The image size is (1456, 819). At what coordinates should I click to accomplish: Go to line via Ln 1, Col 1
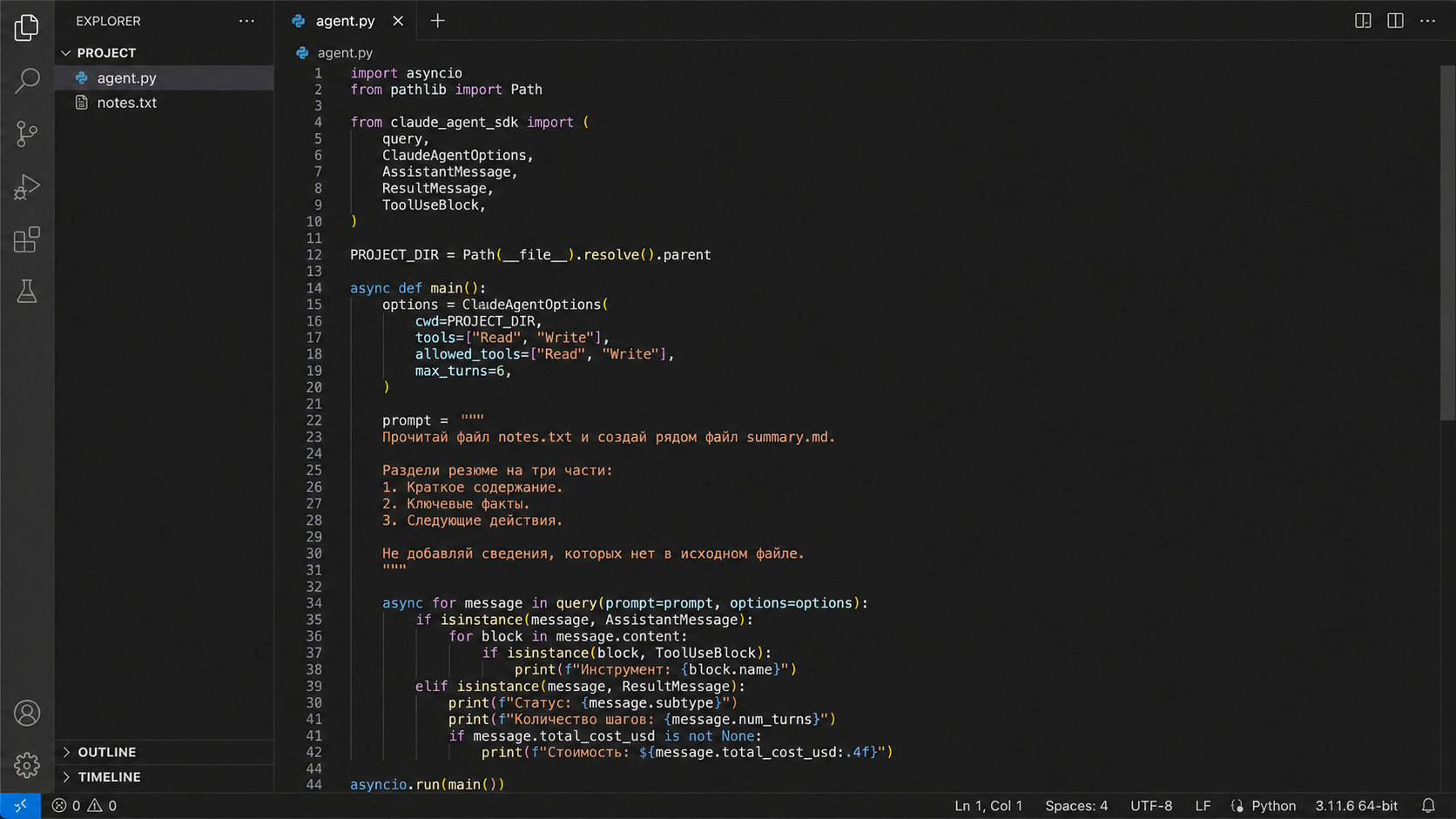click(988, 806)
